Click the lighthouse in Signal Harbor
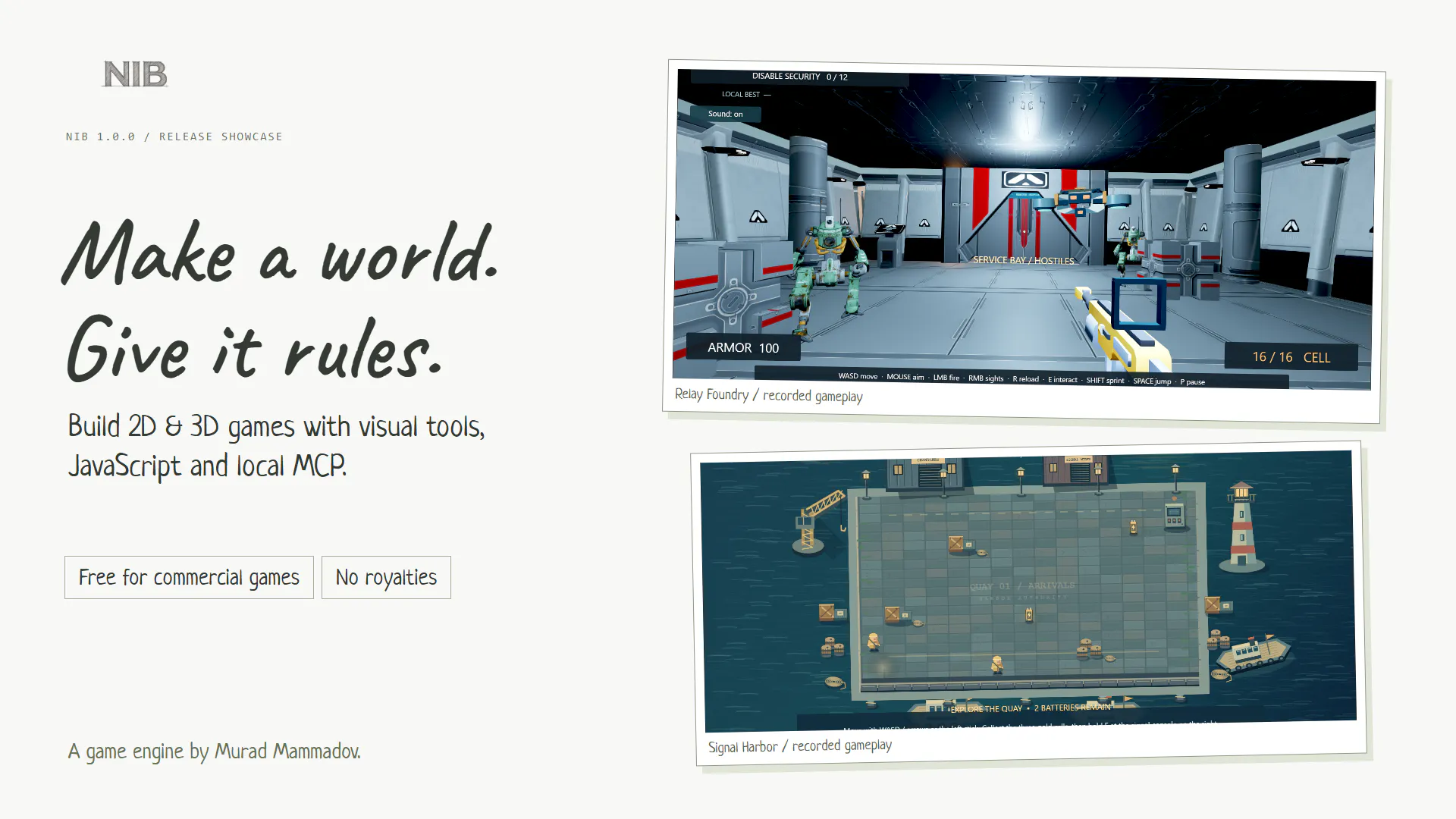1456x819 pixels. point(1241,526)
